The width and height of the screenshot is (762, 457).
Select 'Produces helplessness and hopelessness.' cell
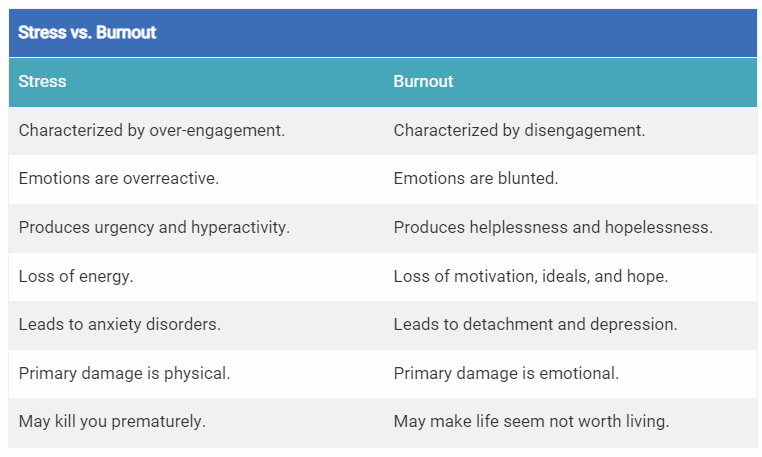click(x=553, y=227)
